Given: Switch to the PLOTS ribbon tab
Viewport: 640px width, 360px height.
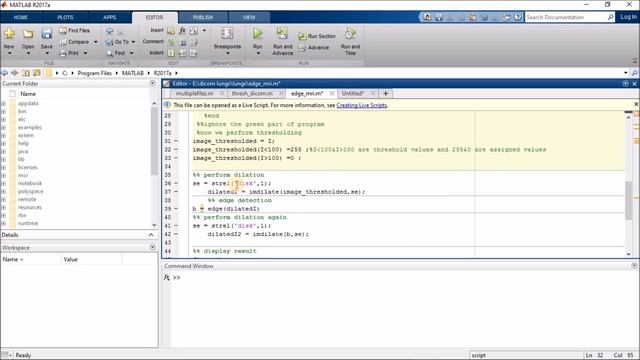Looking at the screenshot, I should (x=65, y=18).
